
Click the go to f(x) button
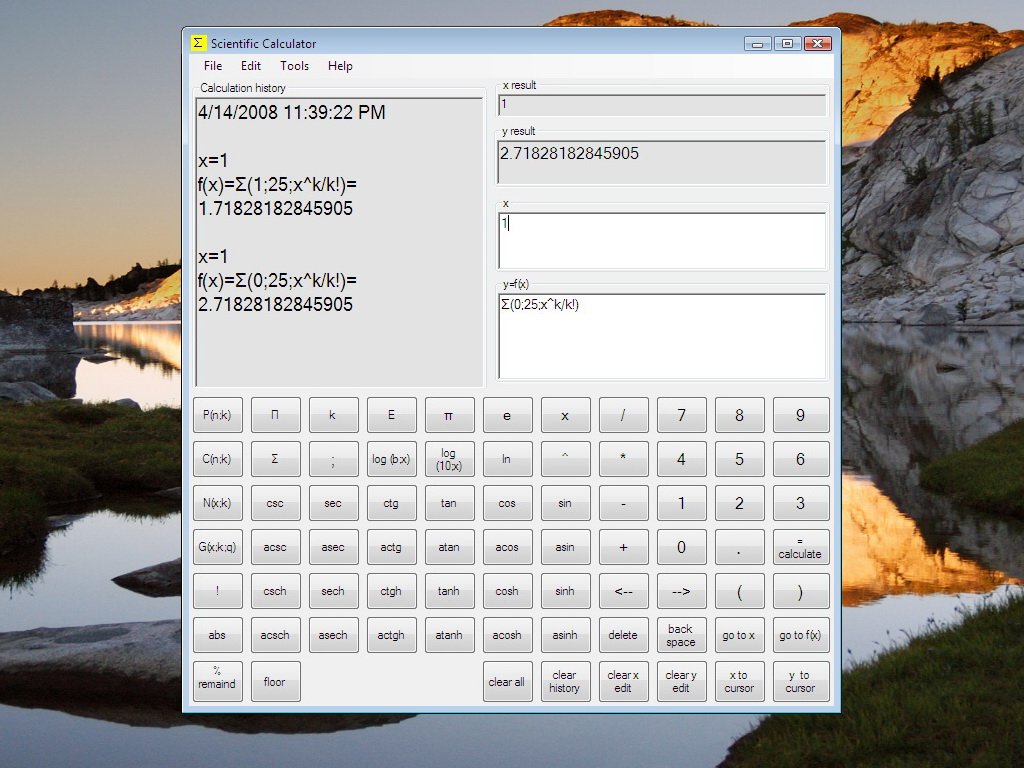coord(801,635)
